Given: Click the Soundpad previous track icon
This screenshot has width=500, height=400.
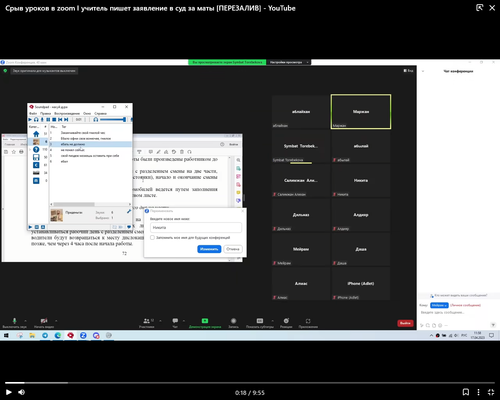Looking at the screenshot, I should [x=60, y=119].
